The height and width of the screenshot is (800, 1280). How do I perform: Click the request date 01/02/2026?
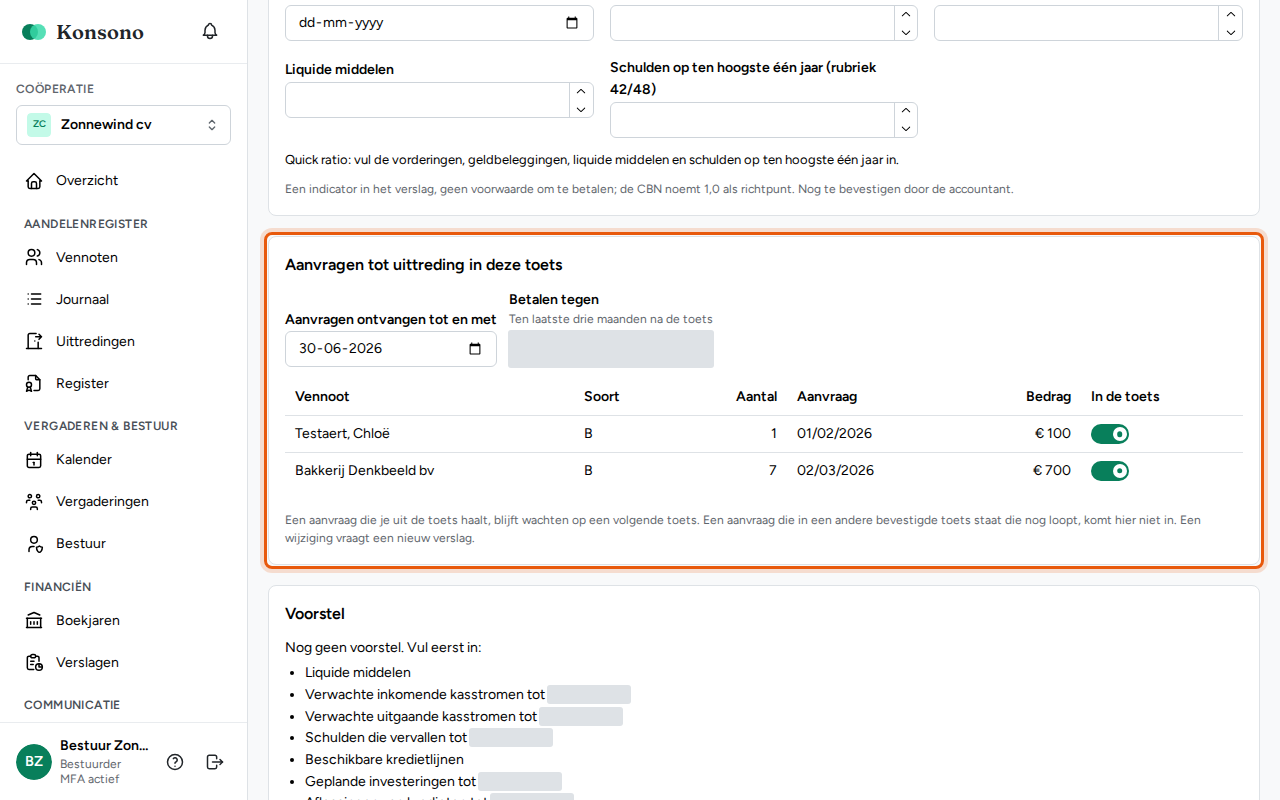pos(836,434)
